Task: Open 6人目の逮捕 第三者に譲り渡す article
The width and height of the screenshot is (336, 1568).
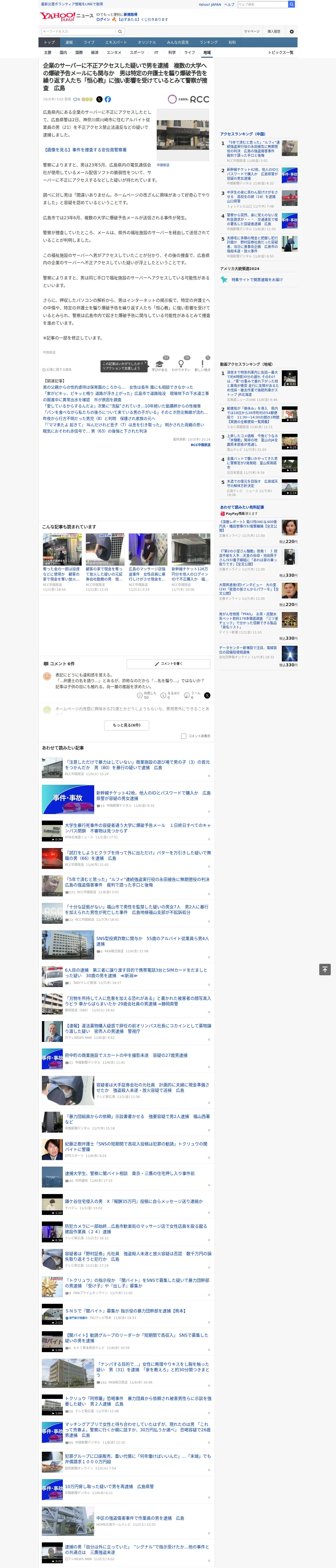Action: click(x=136, y=973)
